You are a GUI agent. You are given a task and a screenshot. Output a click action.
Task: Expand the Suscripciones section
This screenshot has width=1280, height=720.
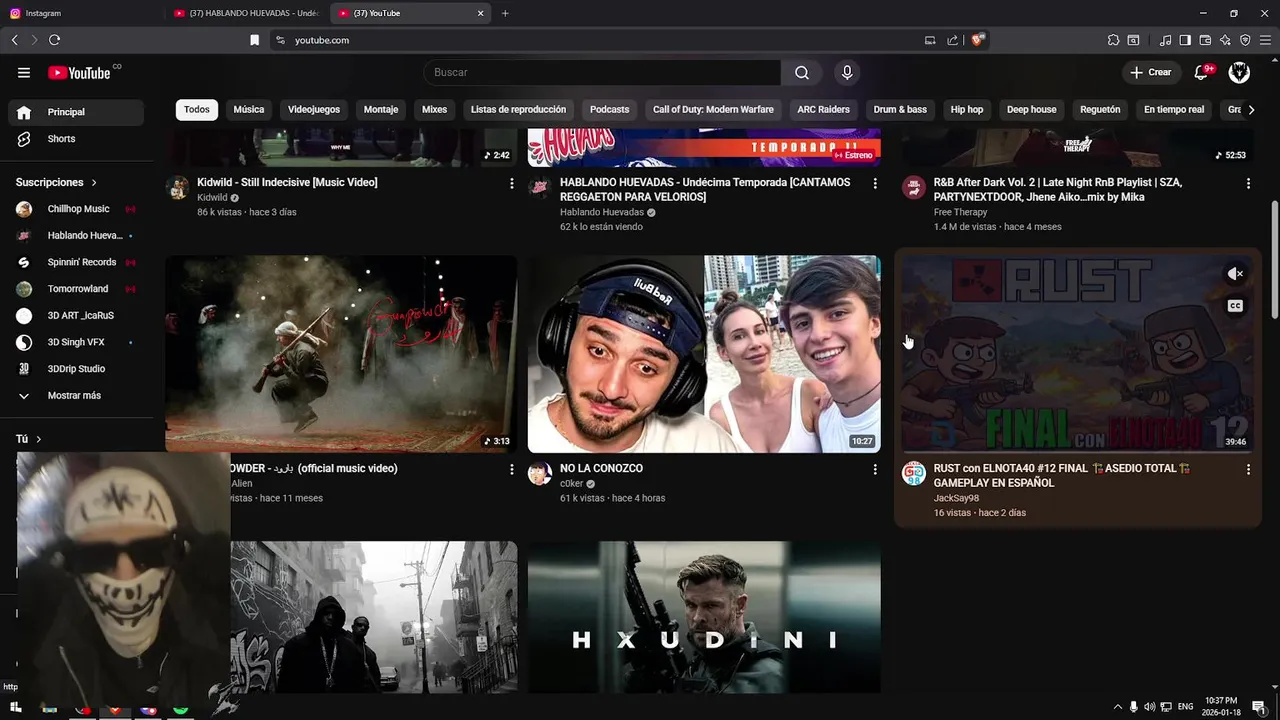[56, 183]
